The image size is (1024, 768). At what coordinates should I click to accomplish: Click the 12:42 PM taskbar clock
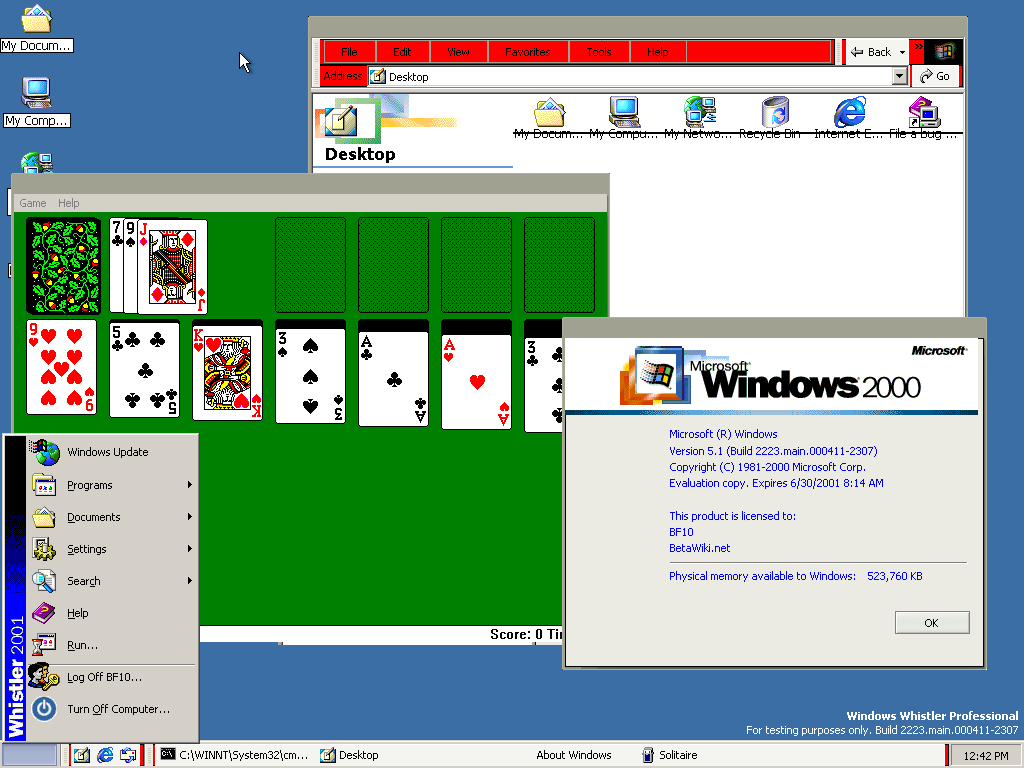985,756
